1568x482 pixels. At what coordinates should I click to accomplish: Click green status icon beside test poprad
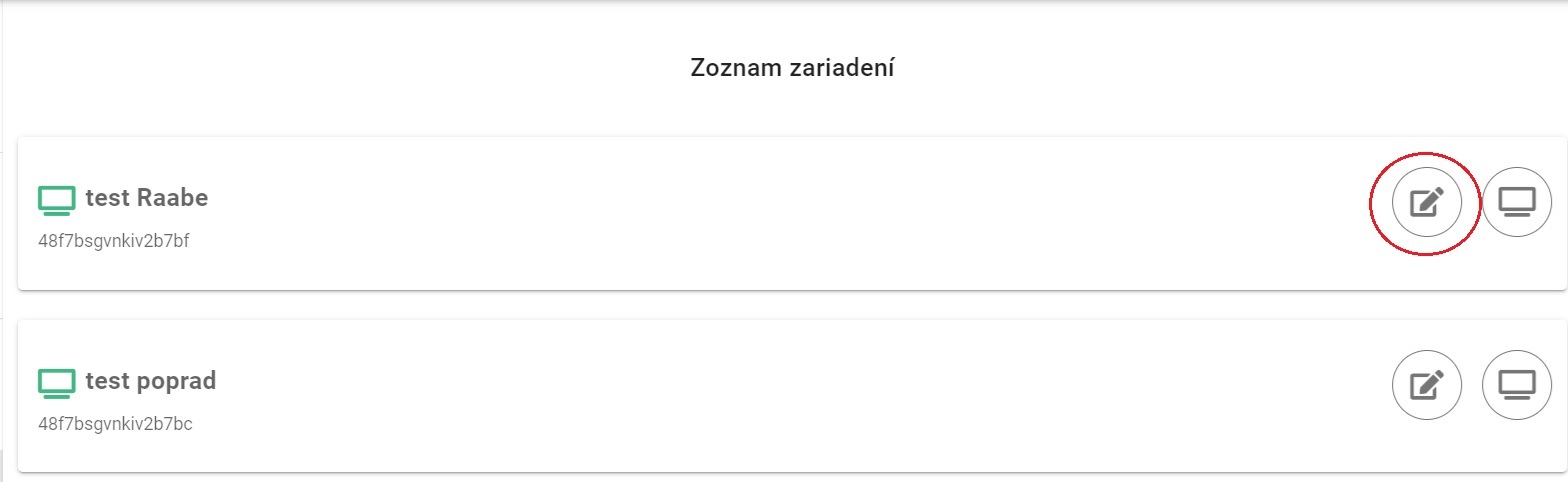pyautogui.click(x=57, y=382)
